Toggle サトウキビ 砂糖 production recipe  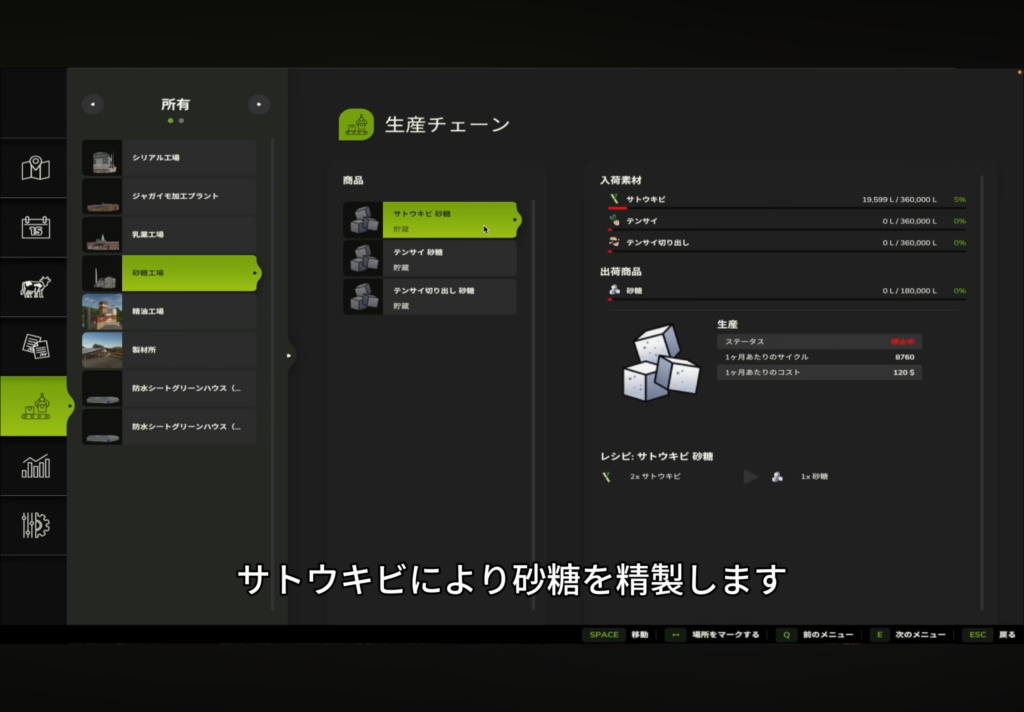pos(431,220)
